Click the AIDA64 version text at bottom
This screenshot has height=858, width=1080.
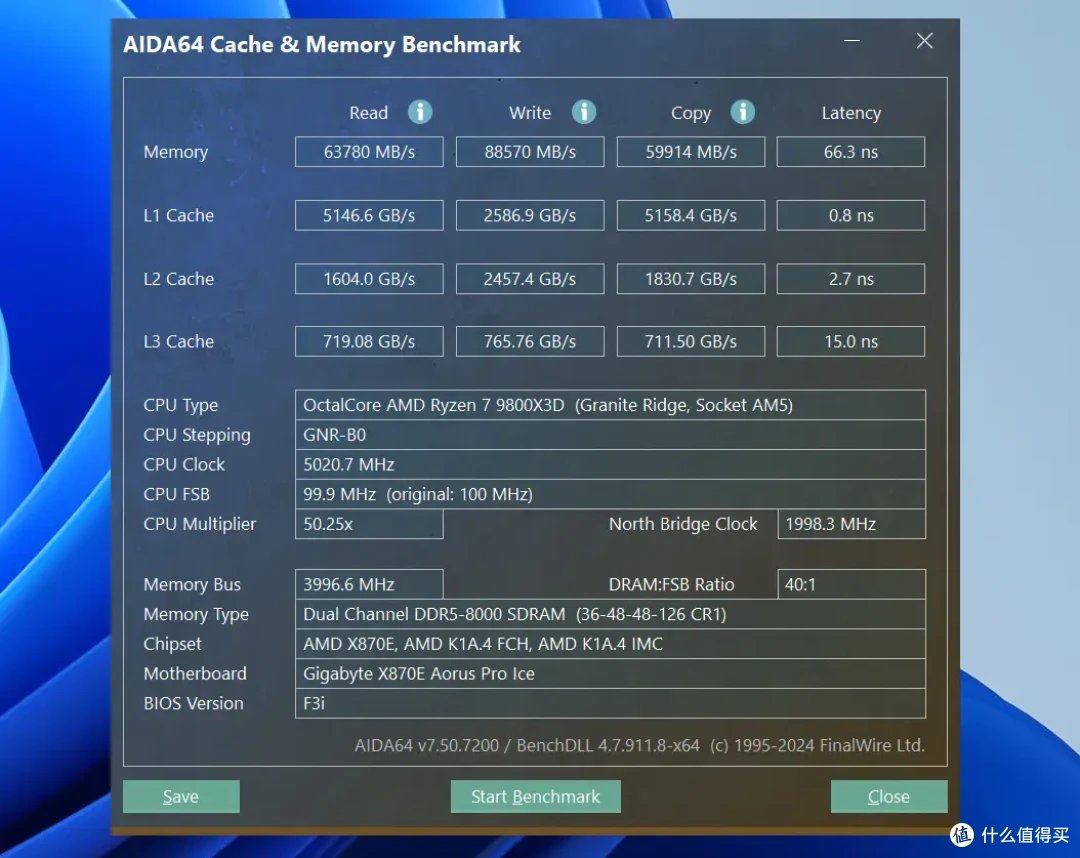pyautogui.click(x=639, y=745)
